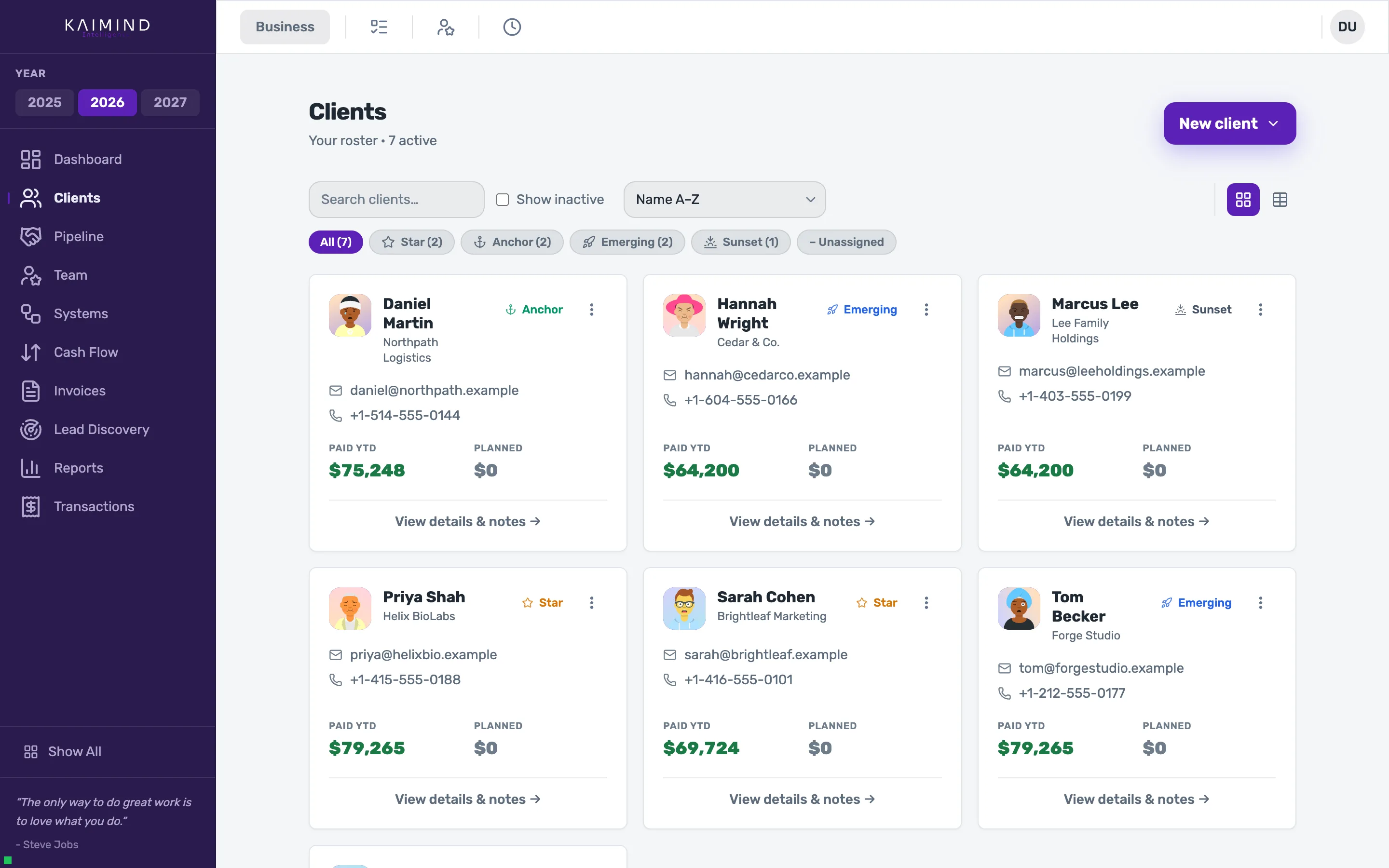This screenshot has height=868, width=1389.
Task: Open Daniel Martin's three-dot menu
Action: 592,310
